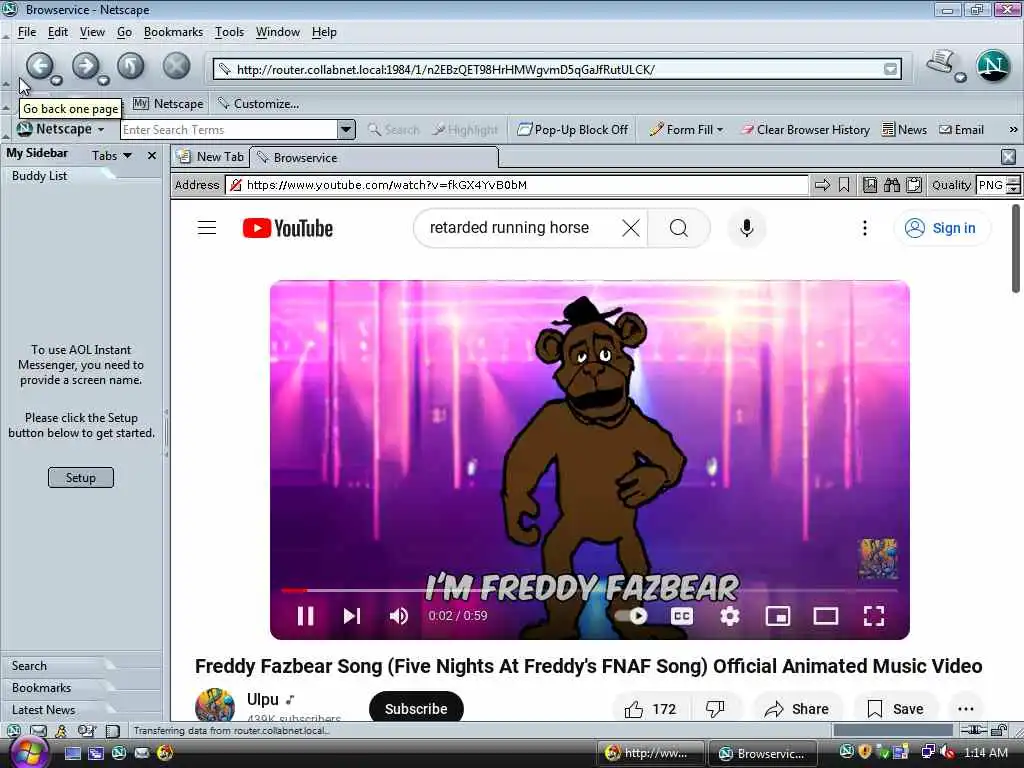Toggle video autoplay switch

[631, 616]
